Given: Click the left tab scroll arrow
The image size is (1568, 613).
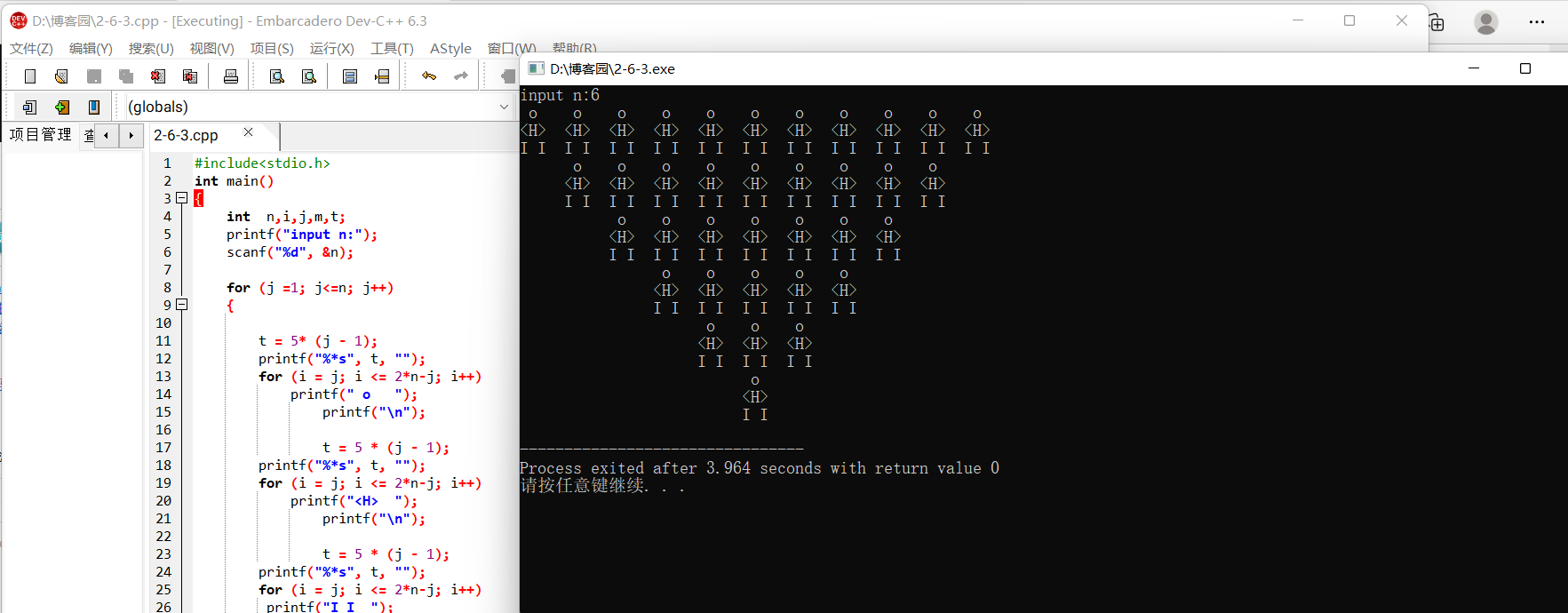Looking at the screenshot, I should 107,136.
